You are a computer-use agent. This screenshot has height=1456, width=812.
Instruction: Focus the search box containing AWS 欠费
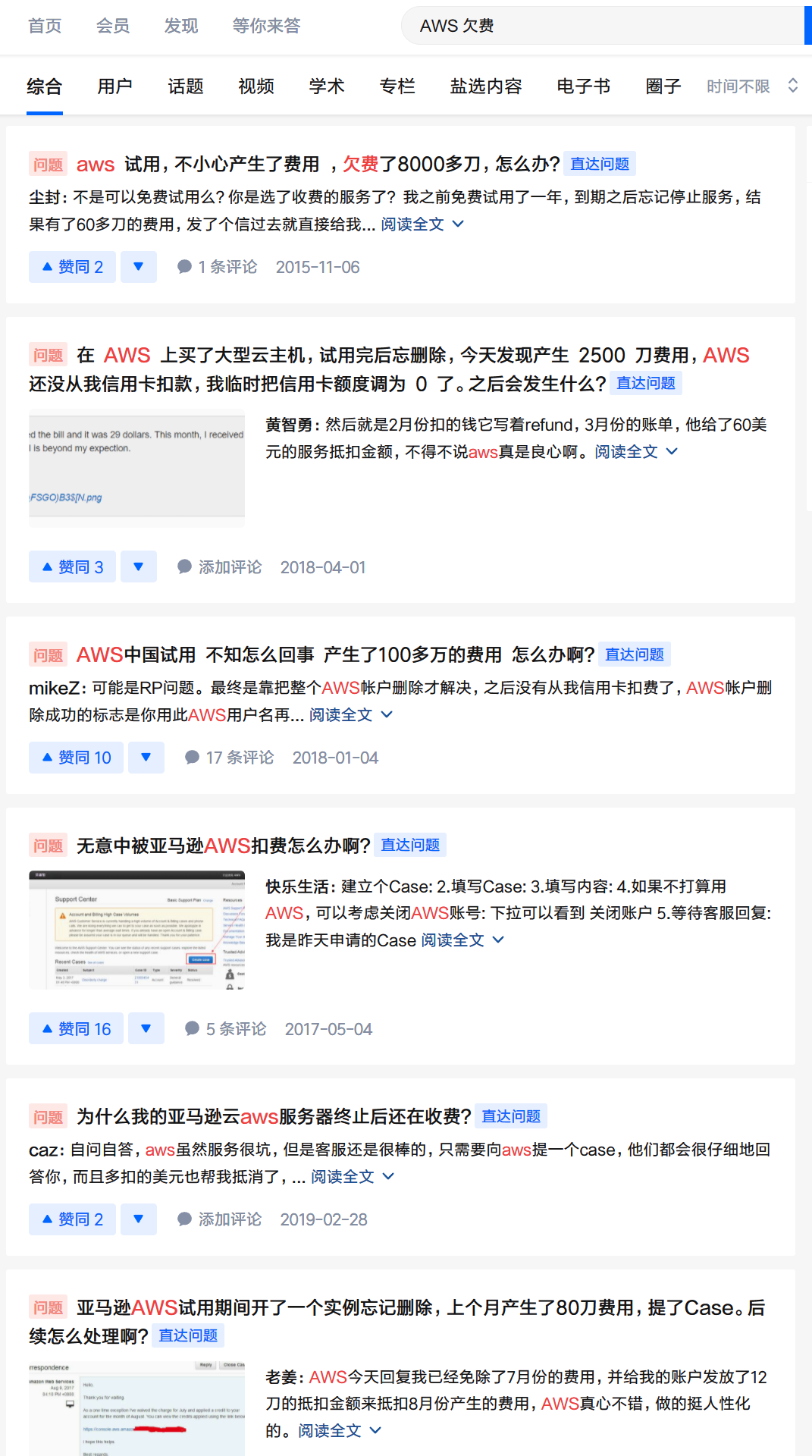tap(603, 26)
